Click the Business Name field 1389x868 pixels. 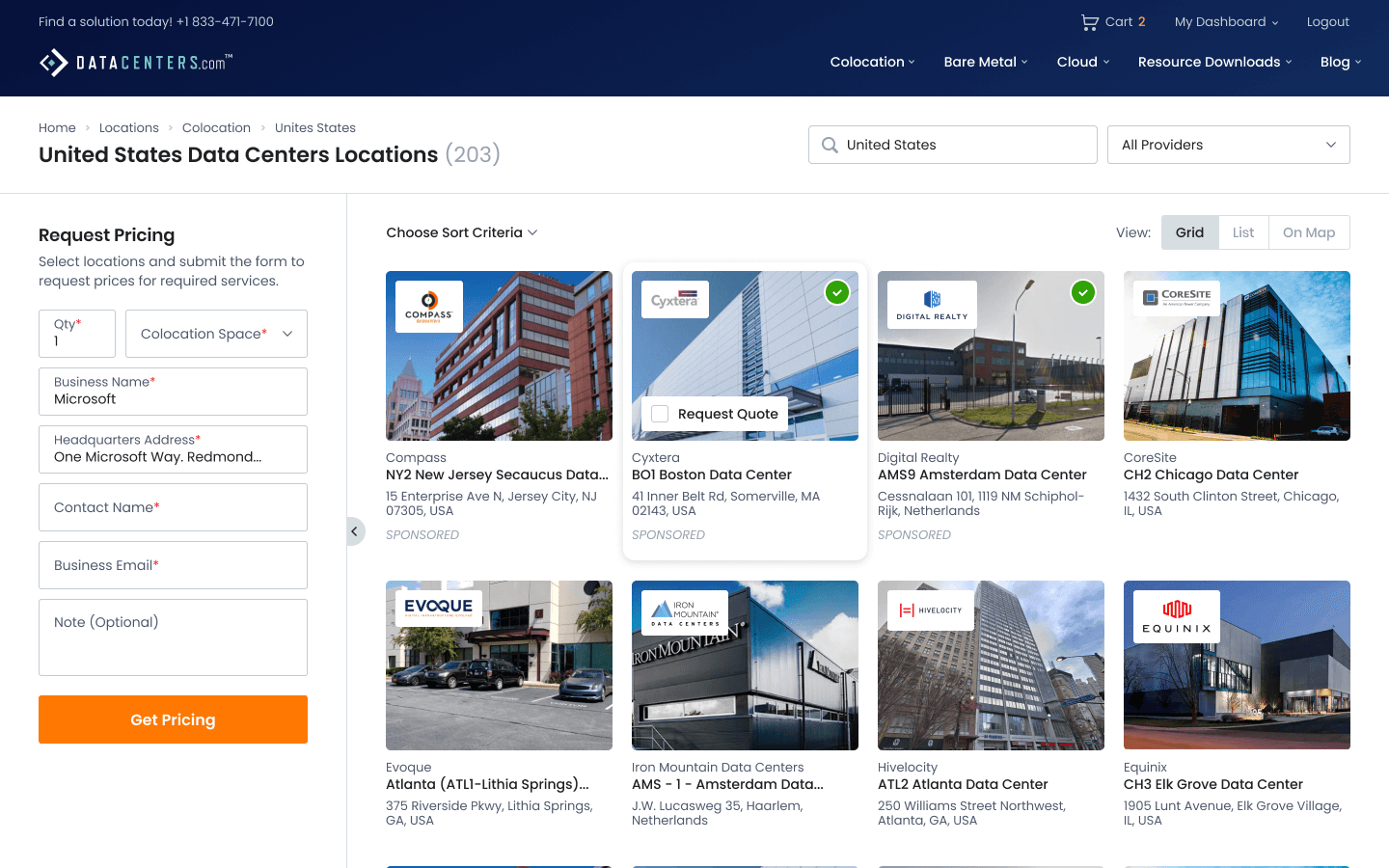[173, 392]
